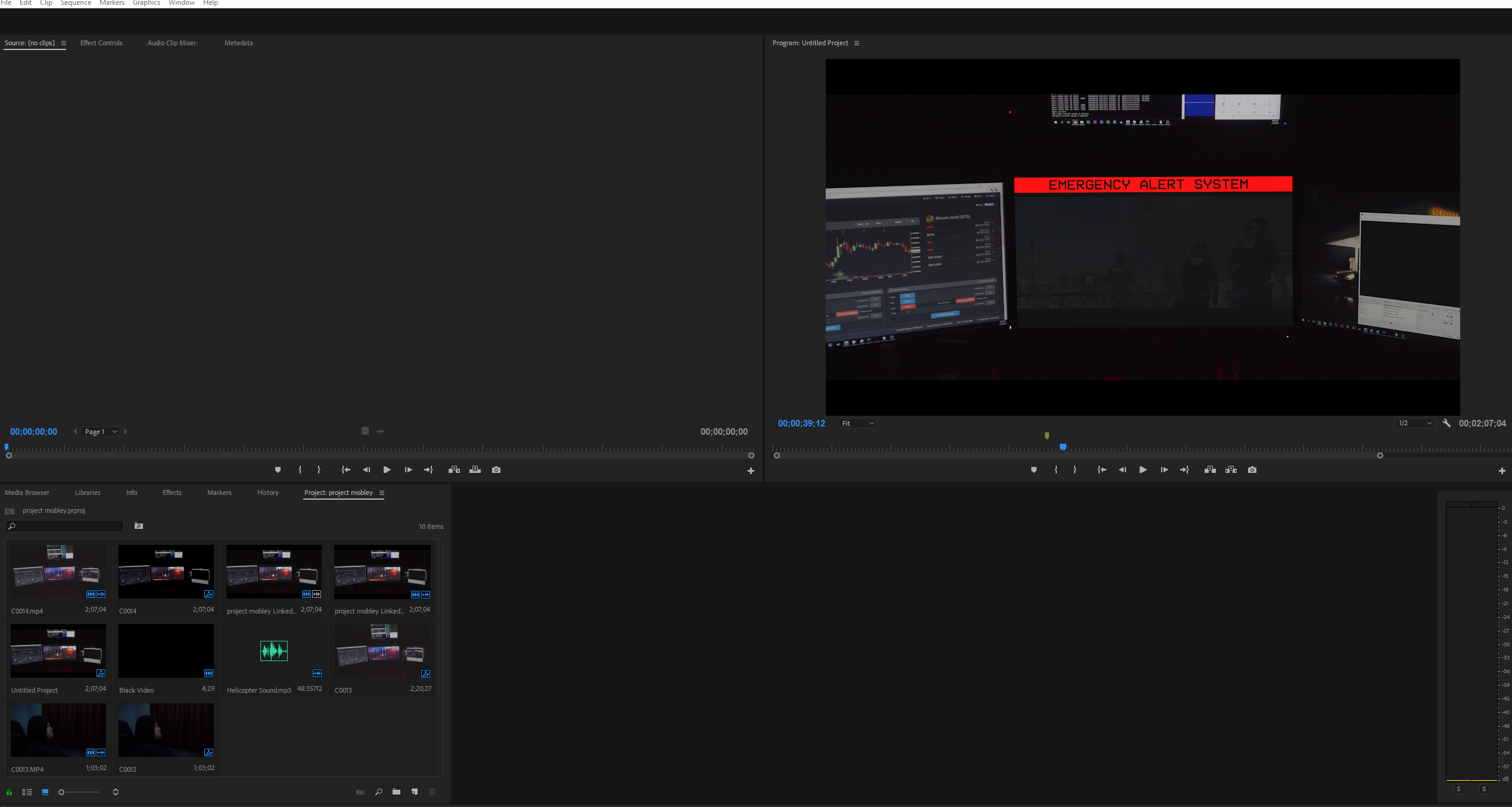Expand the resolution ratio dropdown showing 1/2
This screenshot has width=1512, height=807.
point(1414,423)
